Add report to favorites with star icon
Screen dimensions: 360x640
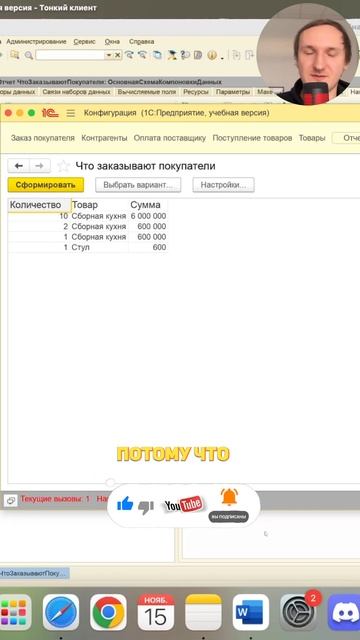click(62, 166)
